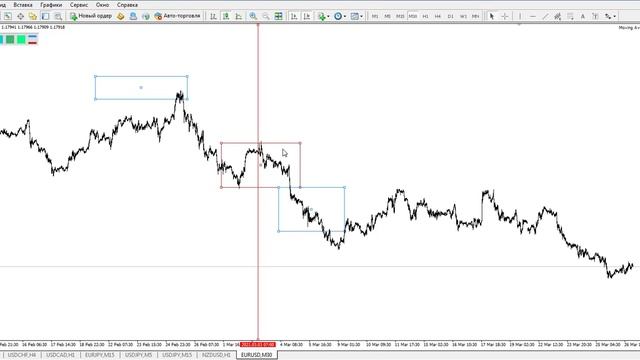Open the Вставка menu
This screenshot has width=640, height=360.
coord(23,5)
